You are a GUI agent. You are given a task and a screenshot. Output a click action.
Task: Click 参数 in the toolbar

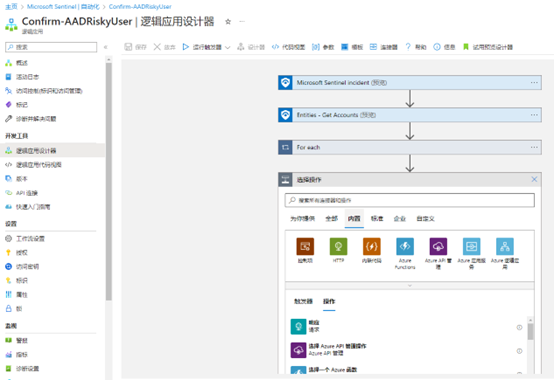point(323,47)
